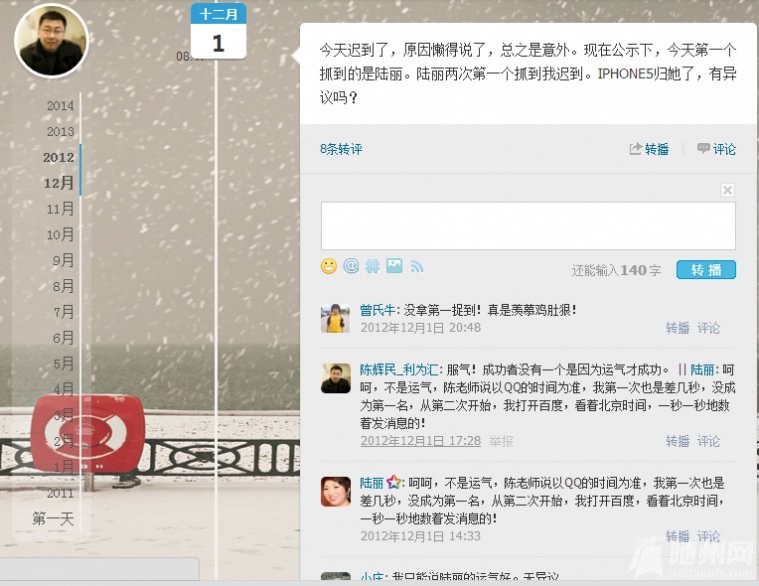Click the @ mention icon

(351, 266)
